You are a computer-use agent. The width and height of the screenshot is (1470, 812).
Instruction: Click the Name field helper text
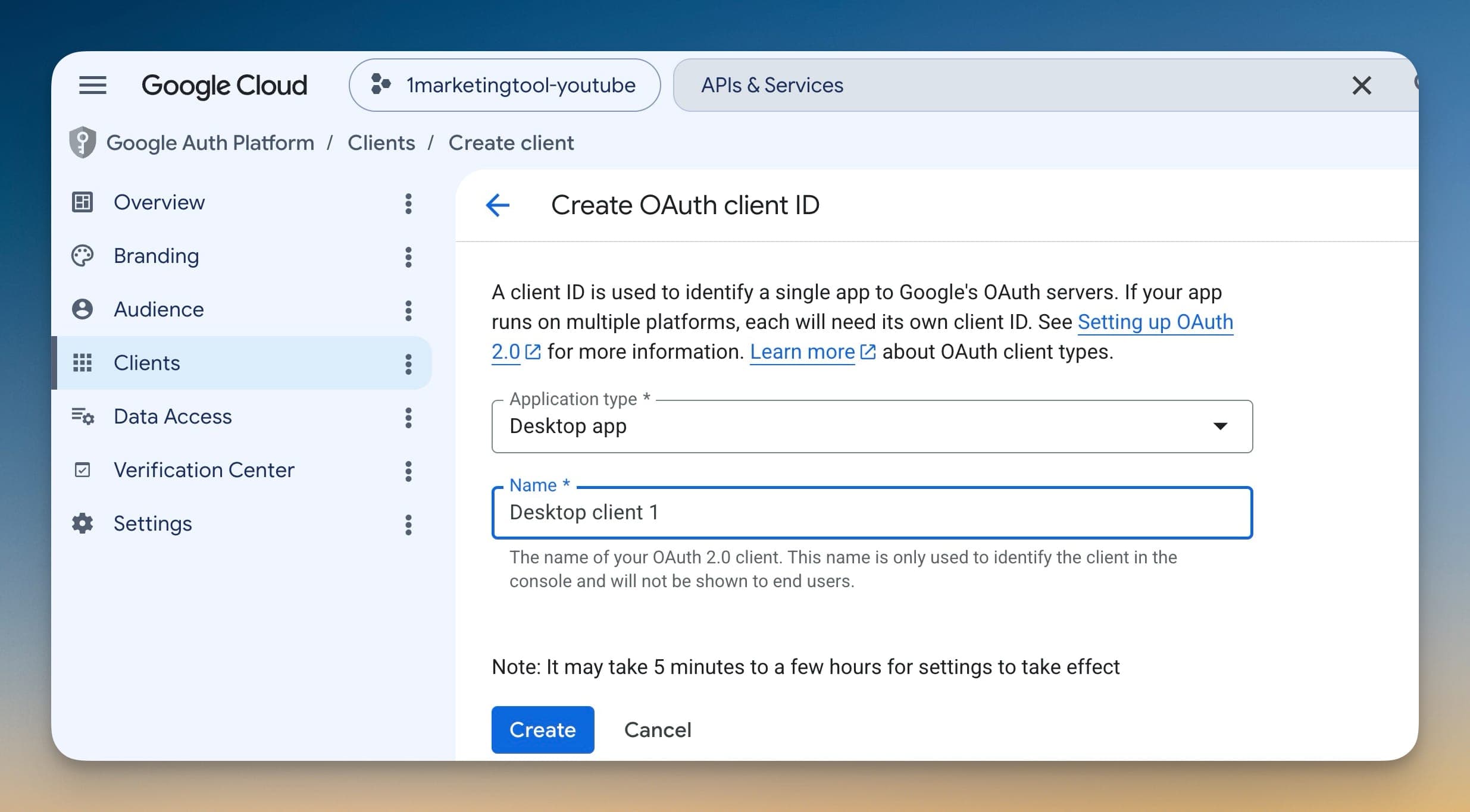tap(843, 569)
